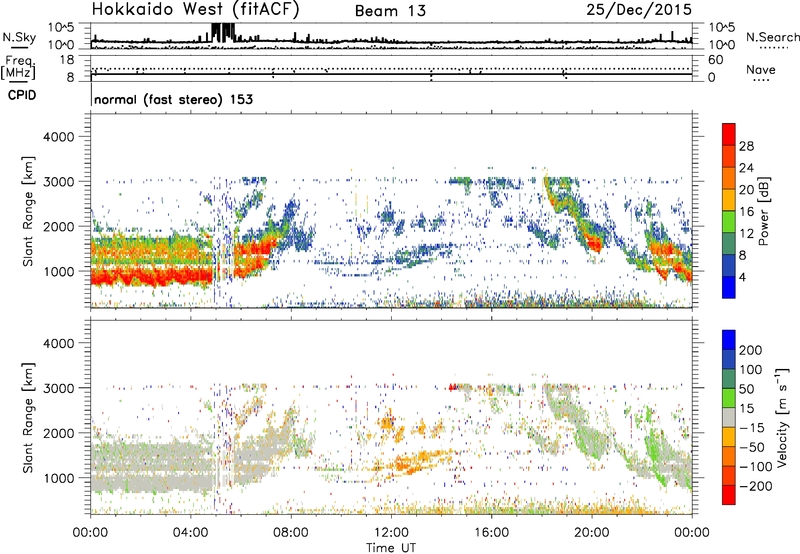Click the "Freq. [MHz]" axis label
The height and width of the screenshot is (554, 800).
coord(19,68)
